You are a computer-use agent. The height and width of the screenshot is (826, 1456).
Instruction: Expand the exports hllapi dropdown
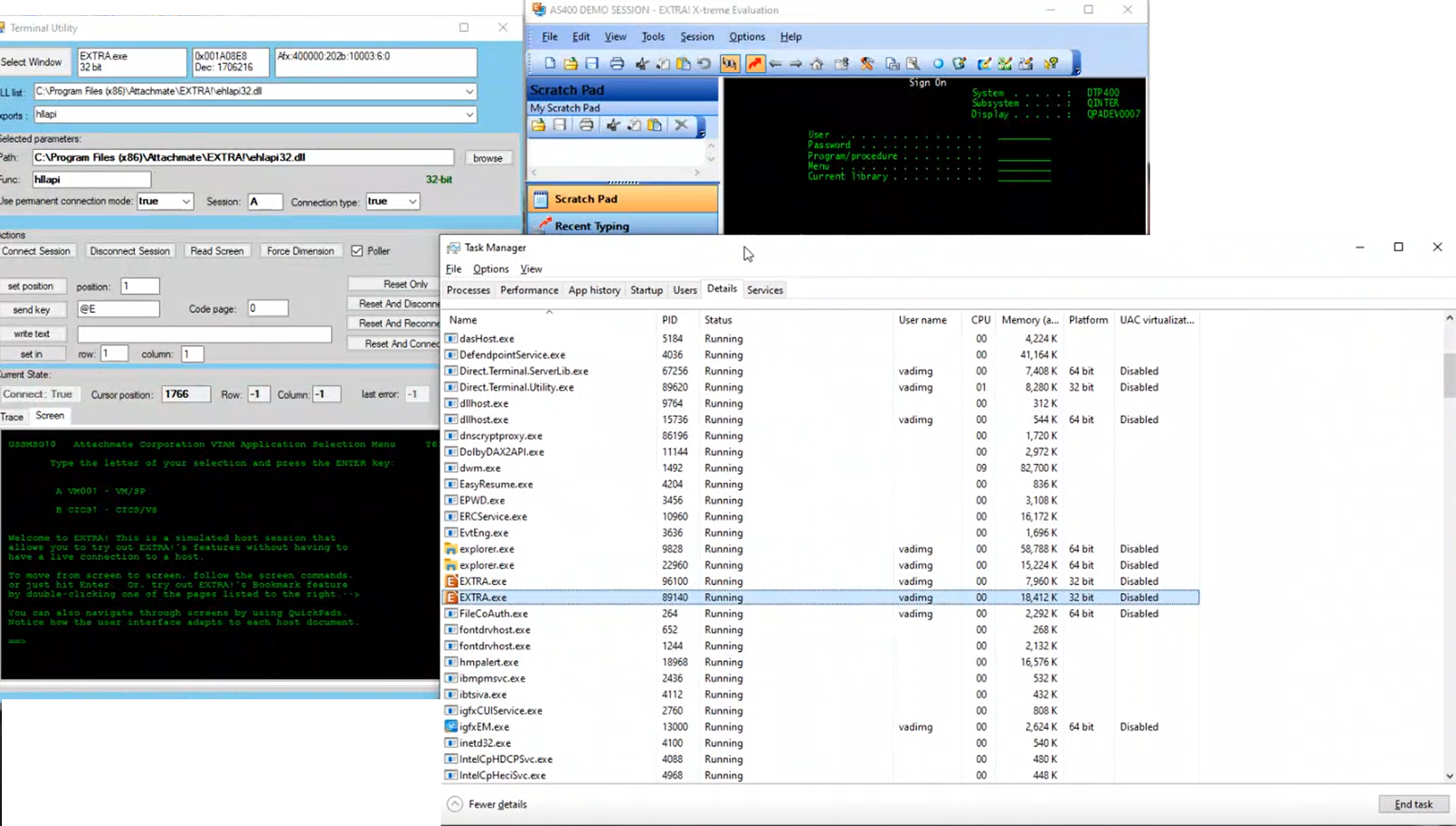pos(469,115)
